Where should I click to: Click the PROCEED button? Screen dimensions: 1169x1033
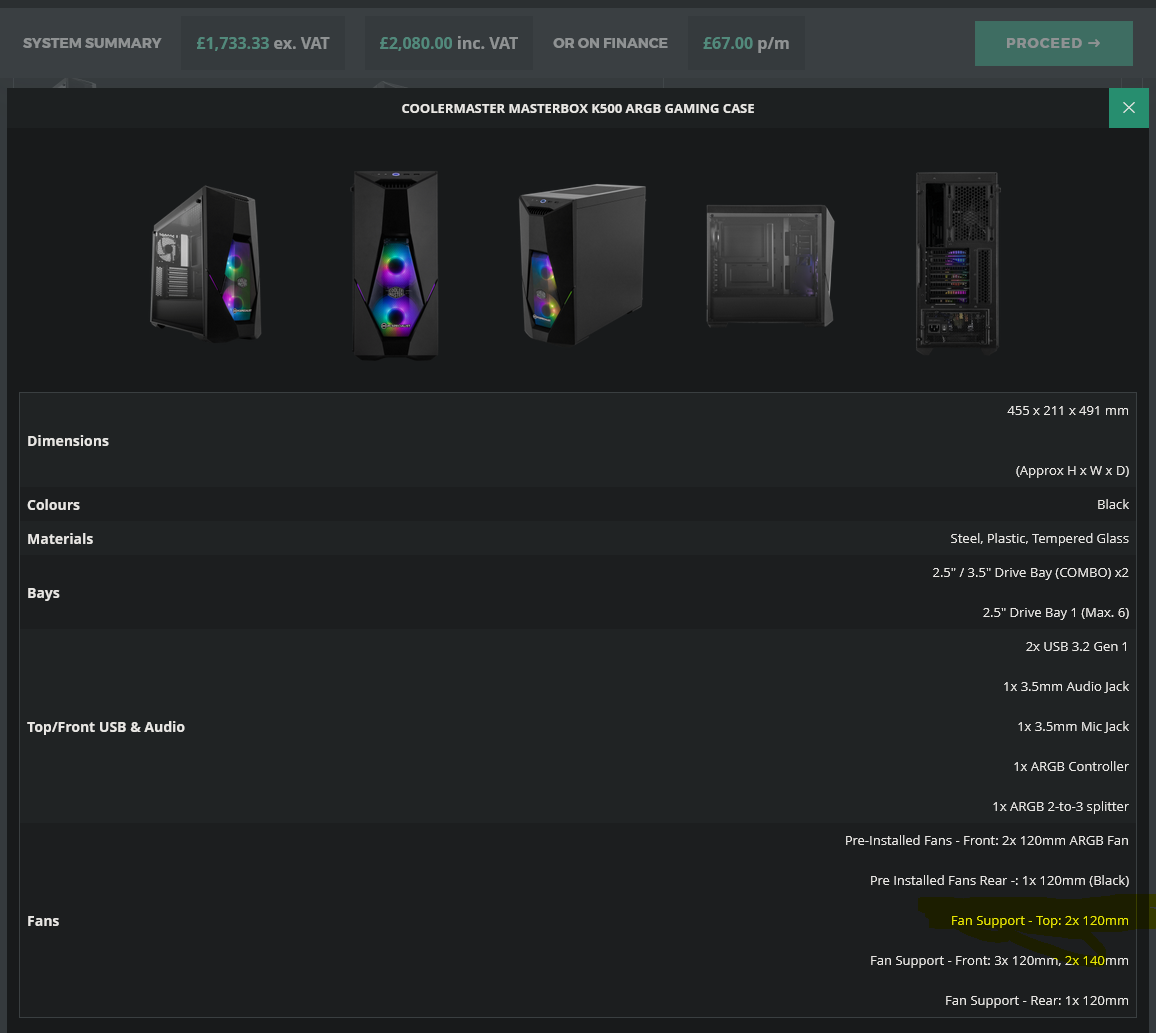(1053, 43)
